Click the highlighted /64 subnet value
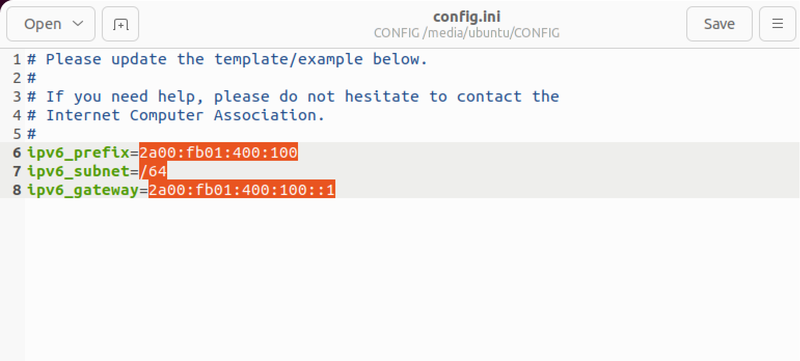800x361 pixels. [154, 171]
